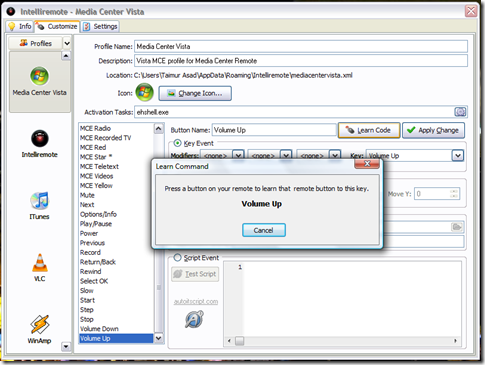Image resolution: width=485 pixels, height=365 pixels.
Task: Click the AutoIt logo icon
Action: [194, 319]
